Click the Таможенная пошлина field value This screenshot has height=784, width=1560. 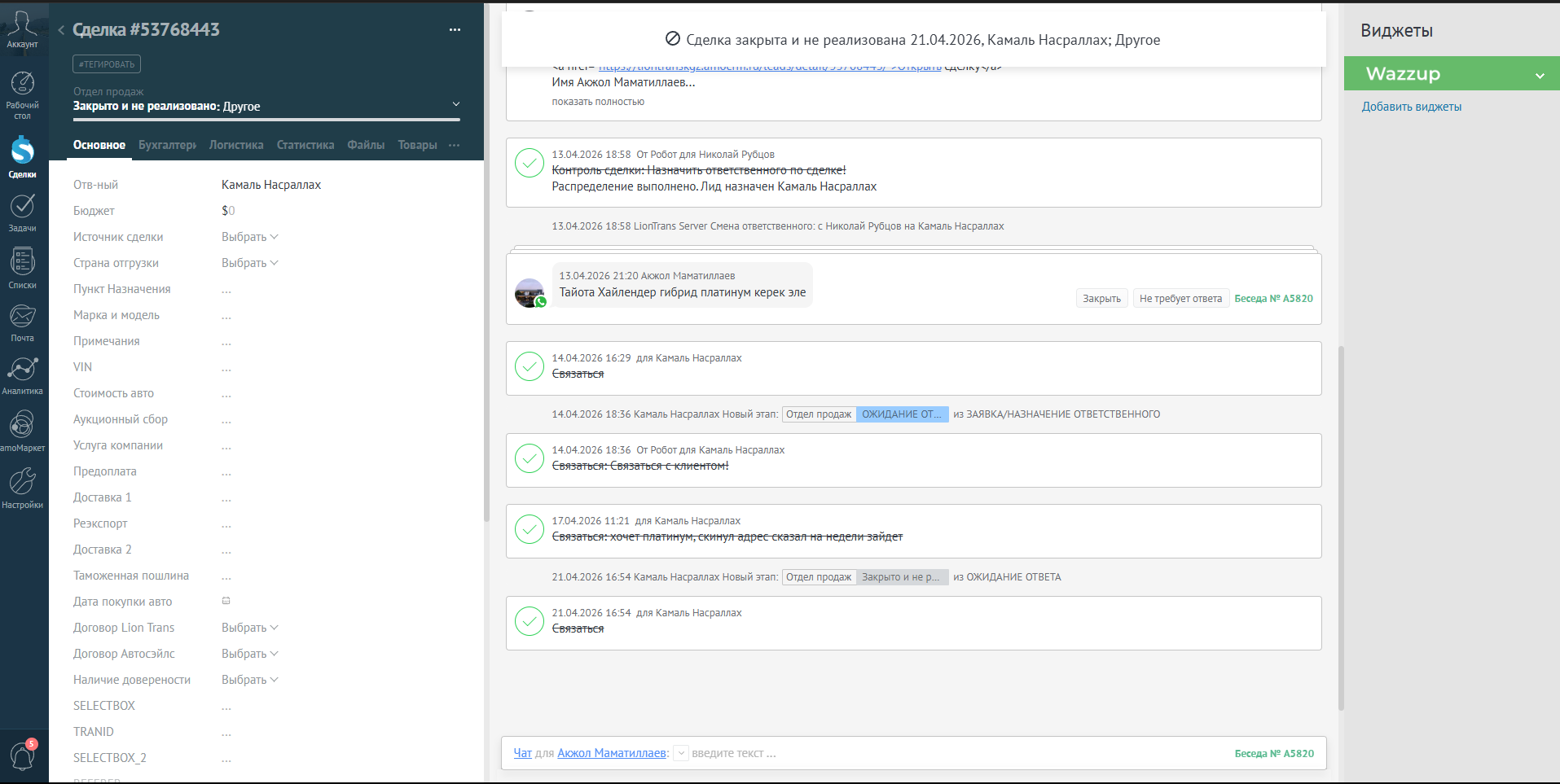(x=226, y=576)
